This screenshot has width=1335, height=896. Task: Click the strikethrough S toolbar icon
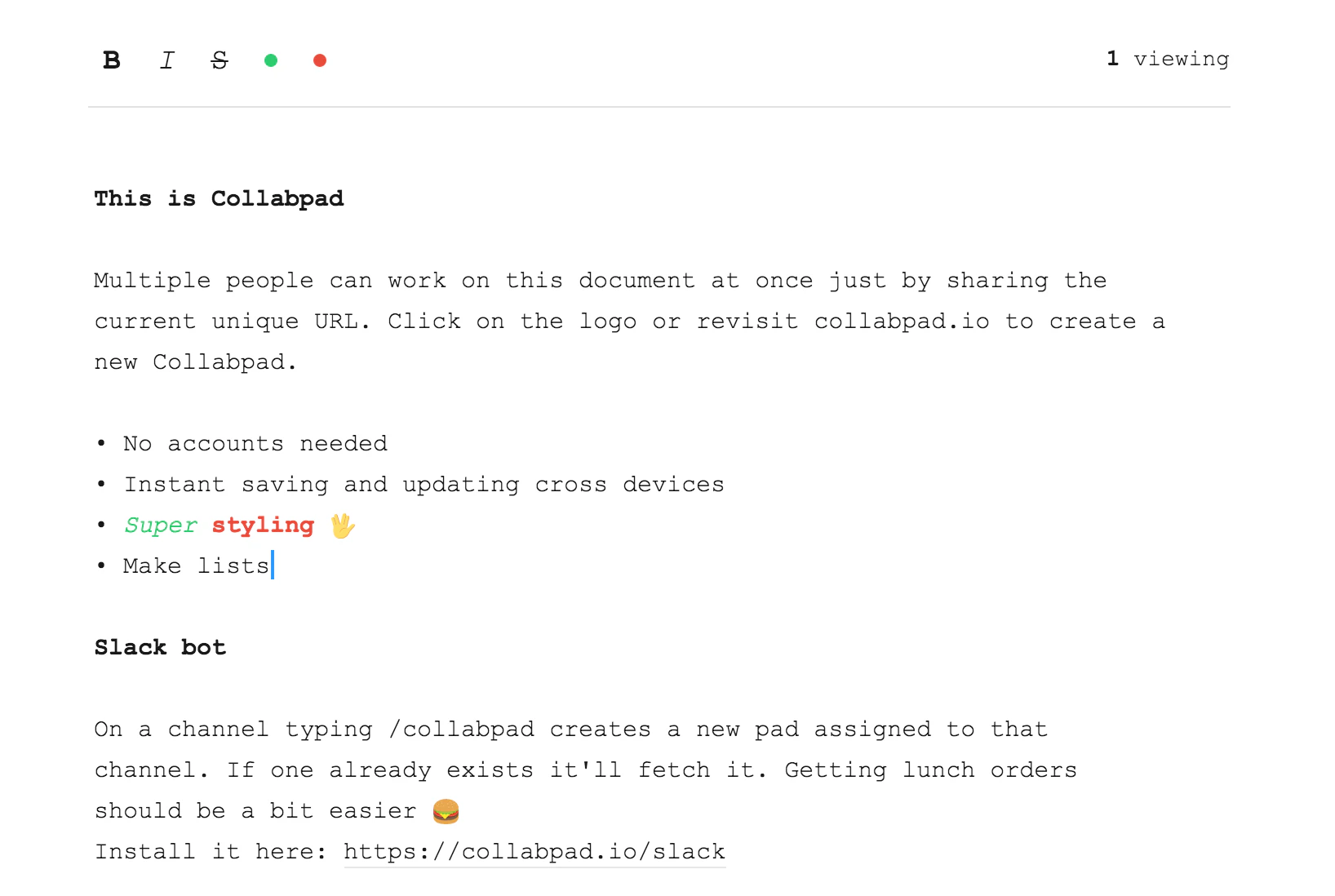tap(219, 60)
